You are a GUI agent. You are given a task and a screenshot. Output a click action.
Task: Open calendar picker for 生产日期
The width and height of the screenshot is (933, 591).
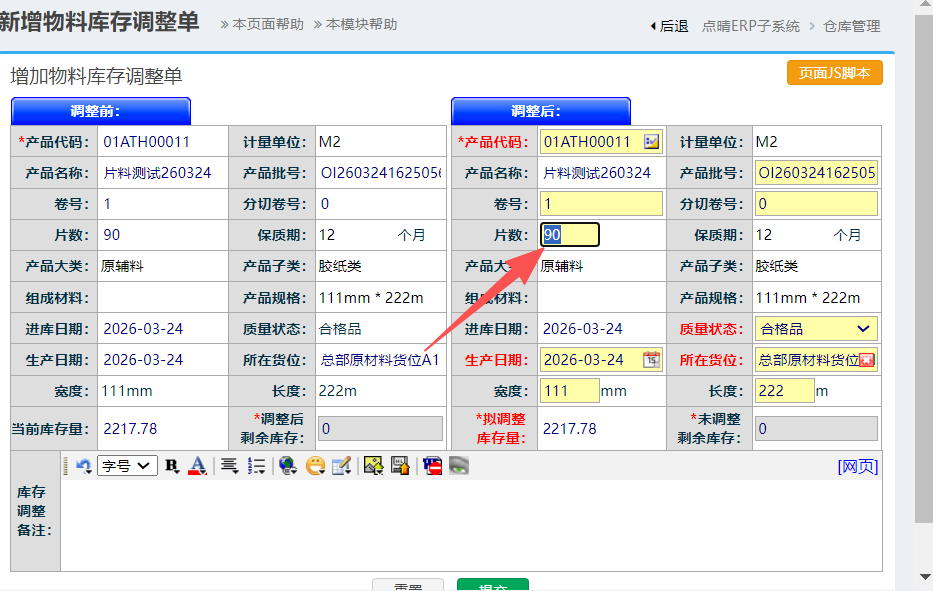pos(651,359)
